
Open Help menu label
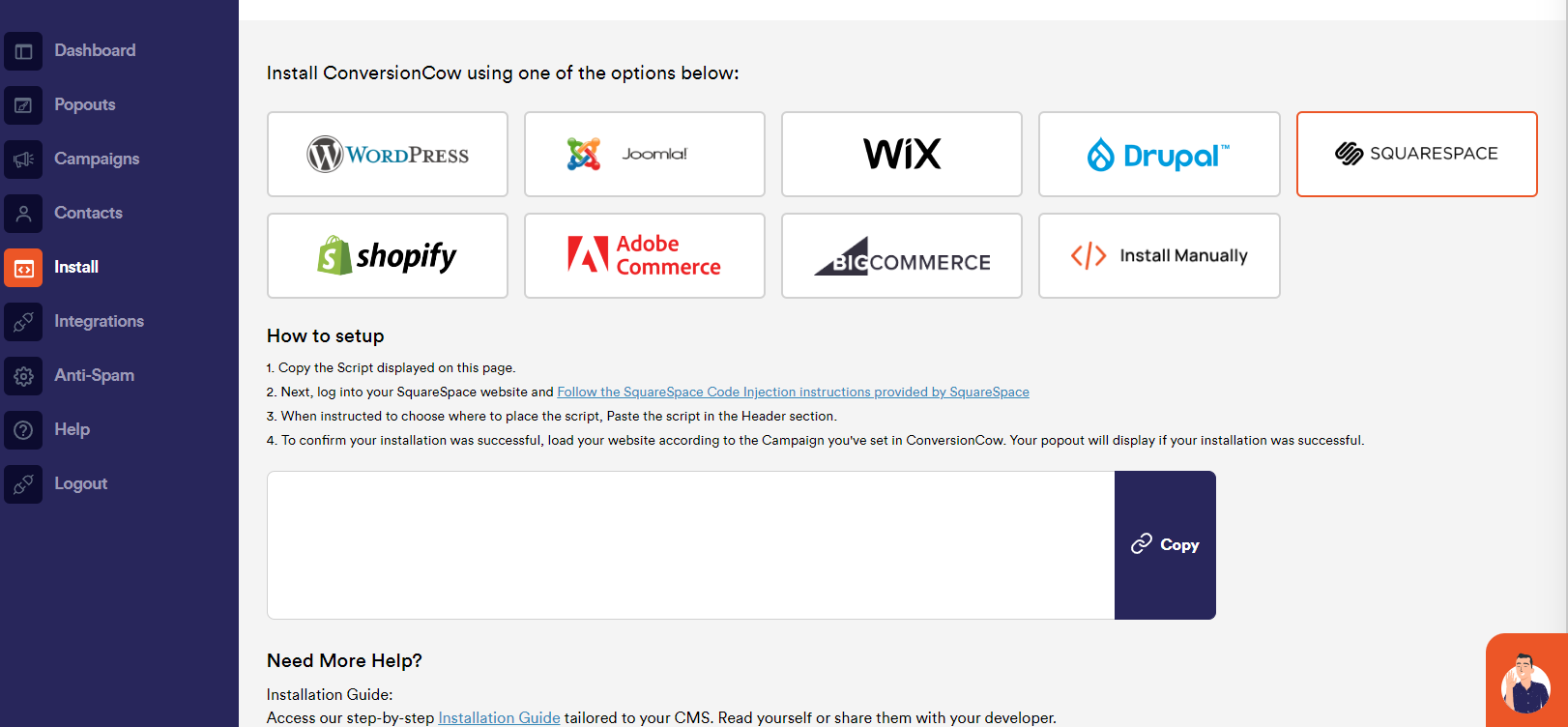(x=72, y=429)
